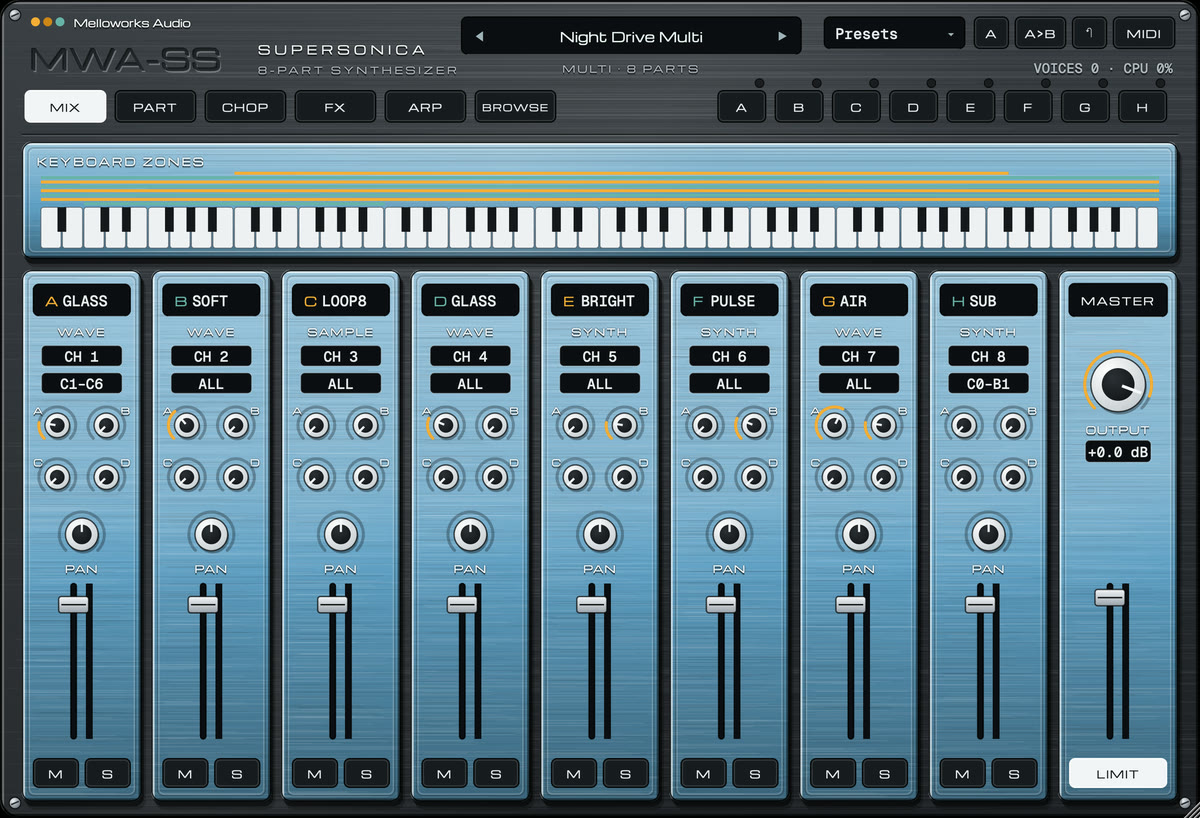Adjust the pan knob on part E BRIGHT

[600, 534]
